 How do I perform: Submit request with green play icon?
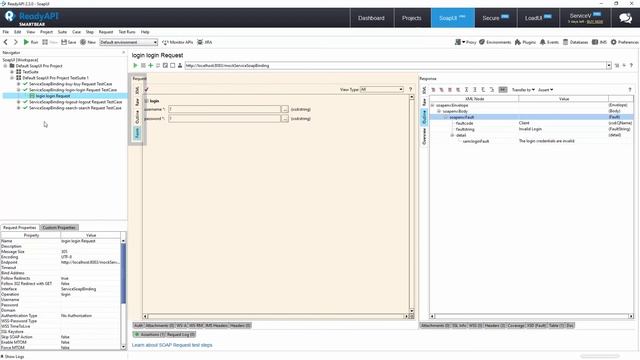coord(136,65)
